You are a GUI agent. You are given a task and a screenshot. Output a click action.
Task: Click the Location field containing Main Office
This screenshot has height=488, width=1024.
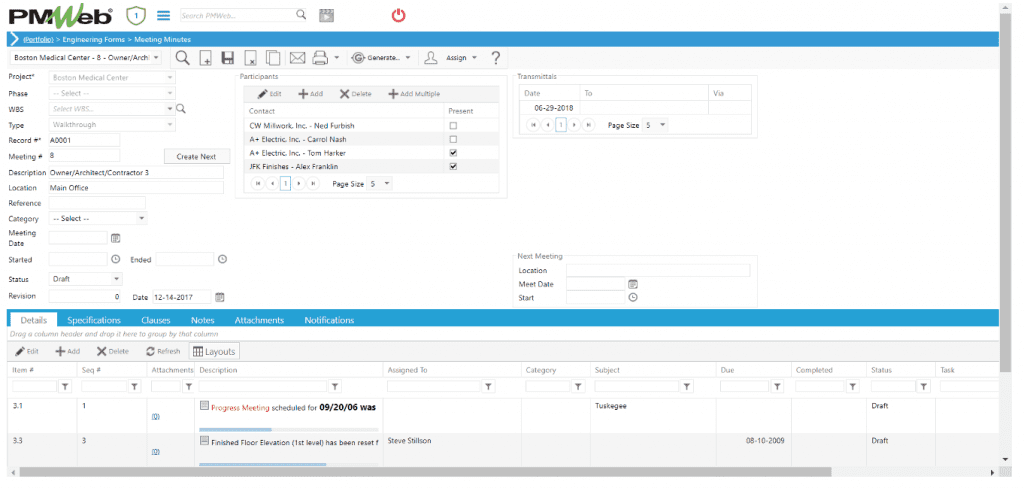click(x=136, y=187)
